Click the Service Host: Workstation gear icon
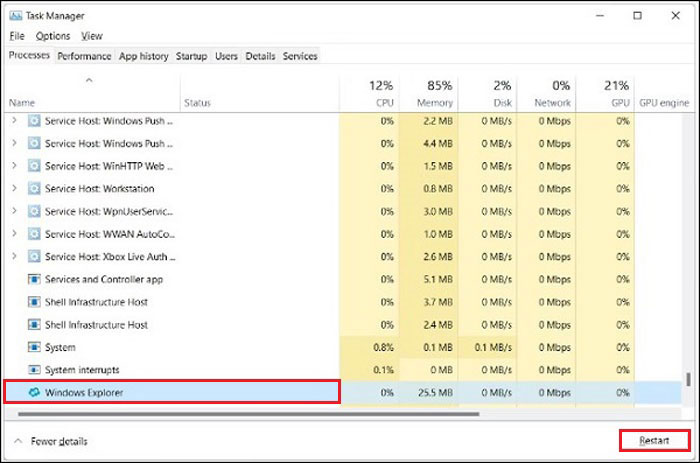Viewport: 700px width, 463px height. click(x=34, y=189)
